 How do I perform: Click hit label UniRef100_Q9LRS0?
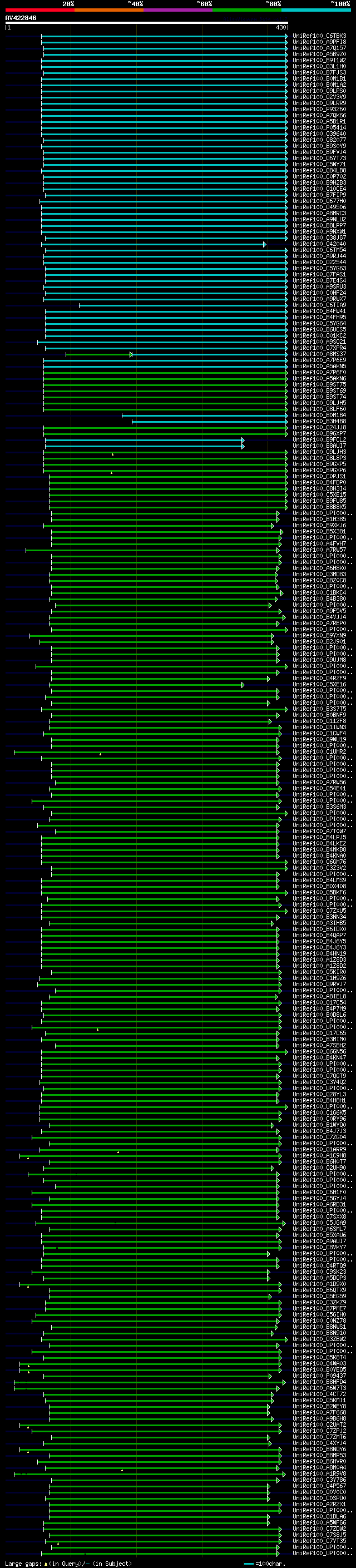coord(319,91)
